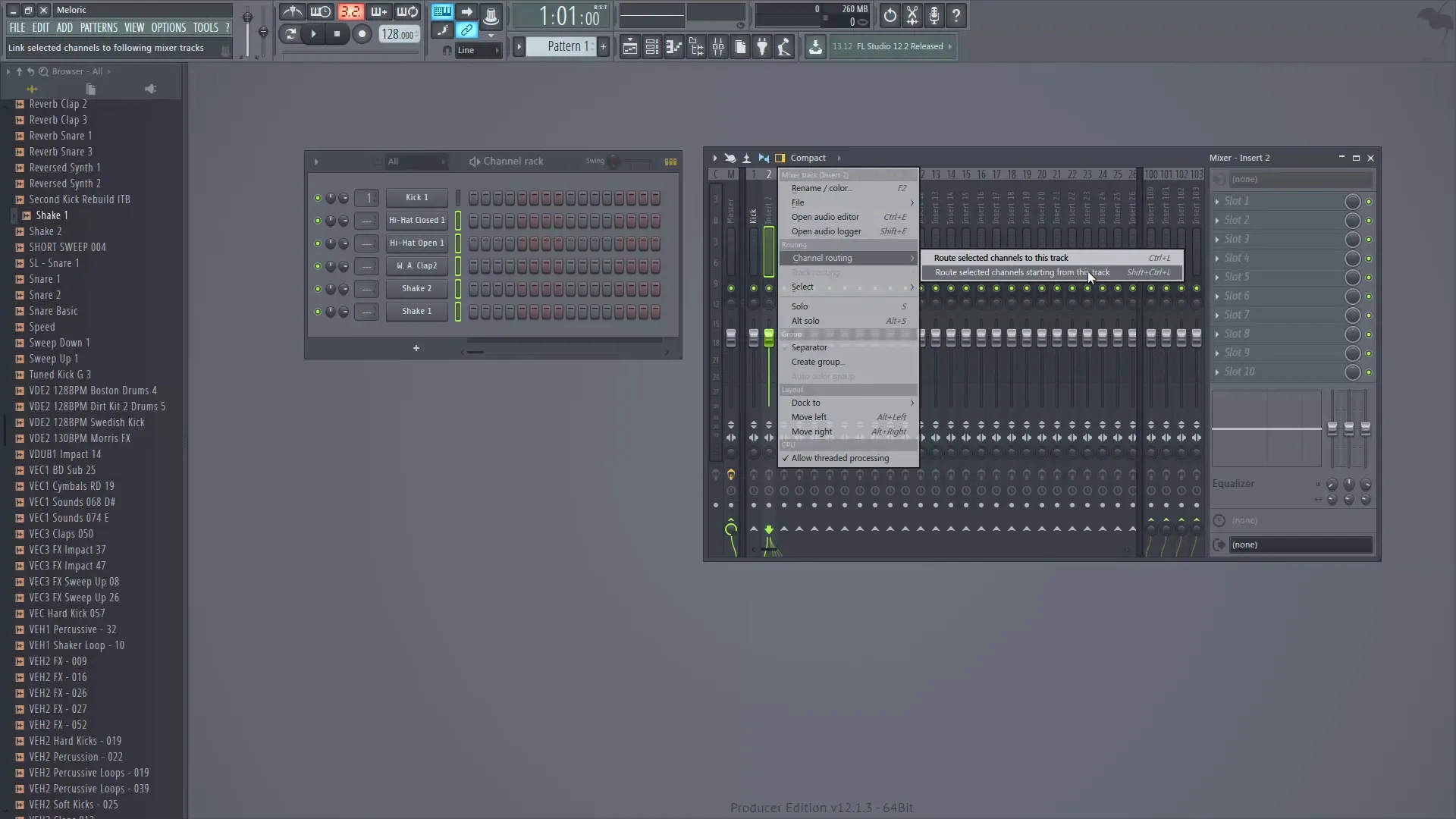Open the channel rack toolbar icon

pos(651,47)
